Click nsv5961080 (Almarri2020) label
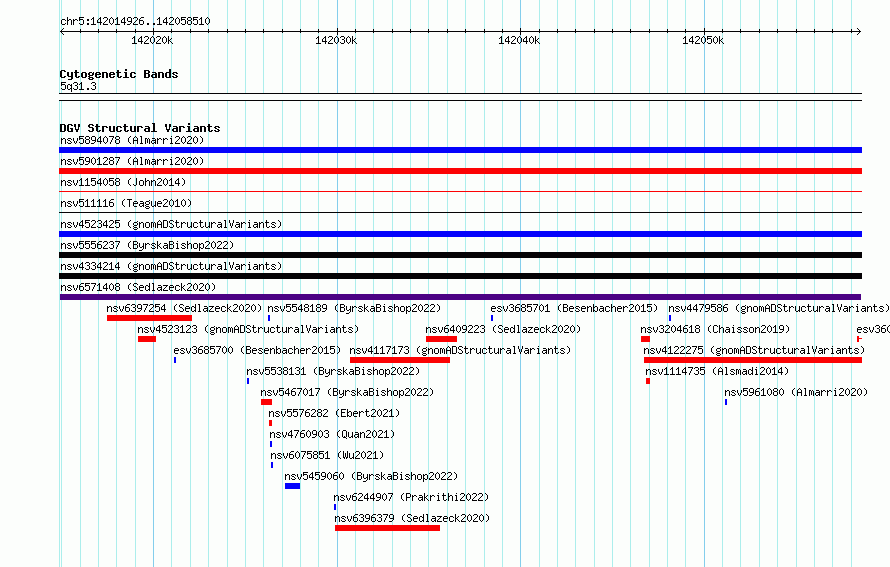This screenshot has width=890, height=567. pyautogui.click(x=796, y=392)
